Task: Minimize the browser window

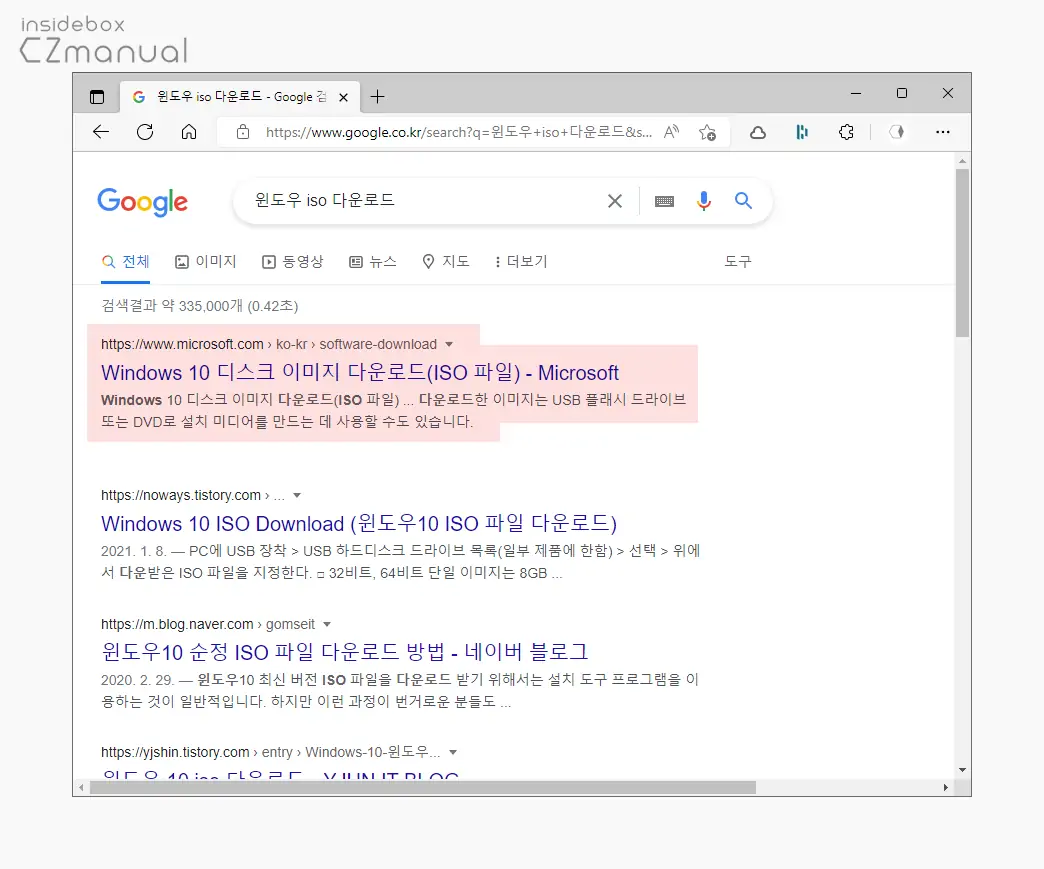Action: coord(856,94)
